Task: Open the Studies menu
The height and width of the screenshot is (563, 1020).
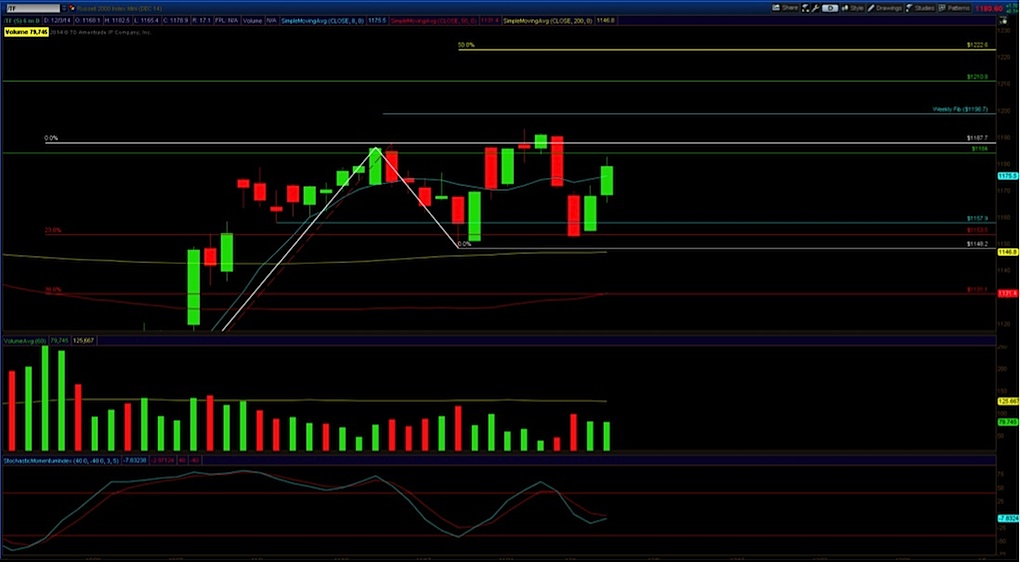Action: click(920, 8)
